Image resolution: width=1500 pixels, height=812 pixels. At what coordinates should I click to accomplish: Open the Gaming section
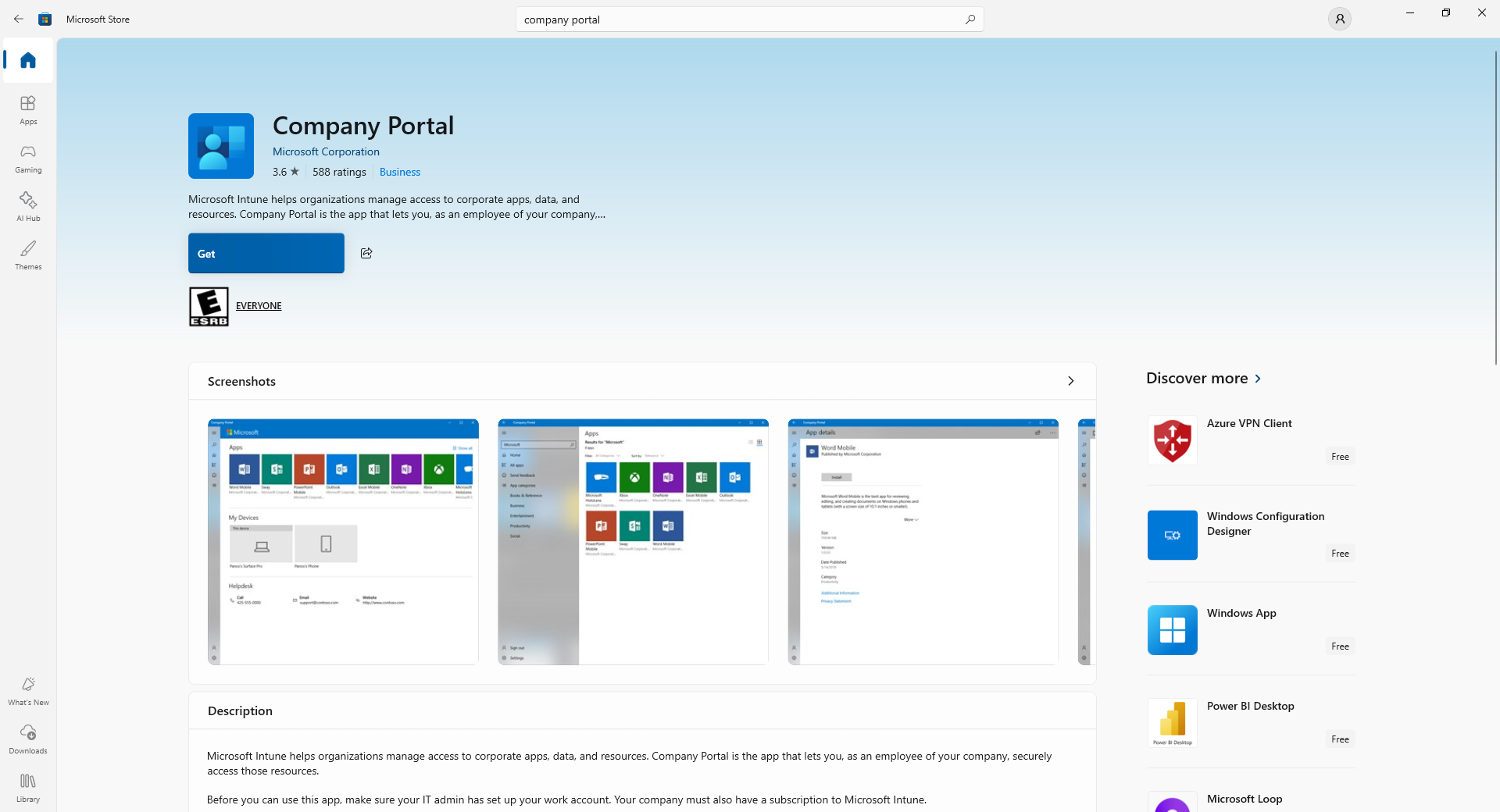tap(27, 158)
